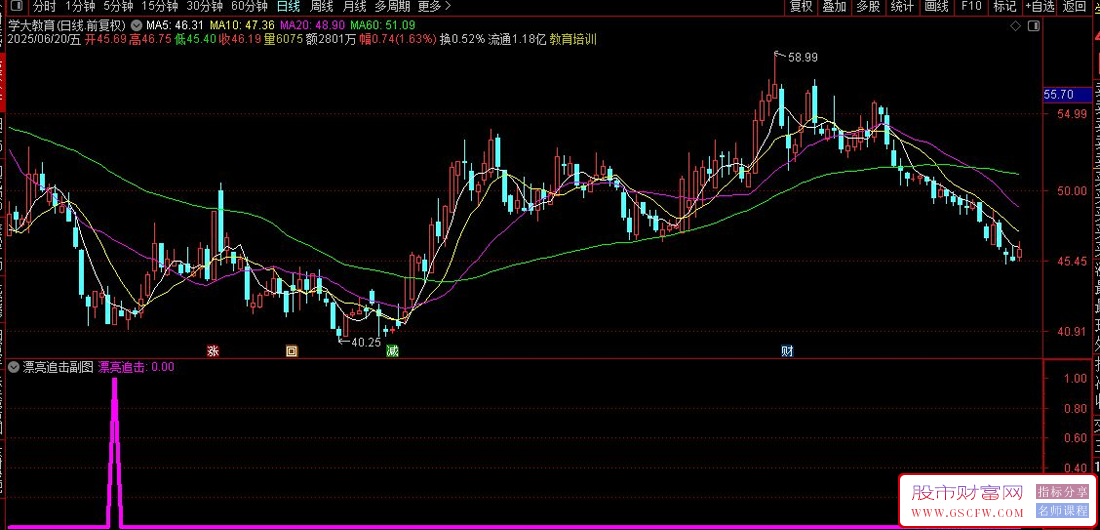Toggle the right side panel icon
The height and width of the screenshot is (530, 1100).
click(x=1033, y=26)
